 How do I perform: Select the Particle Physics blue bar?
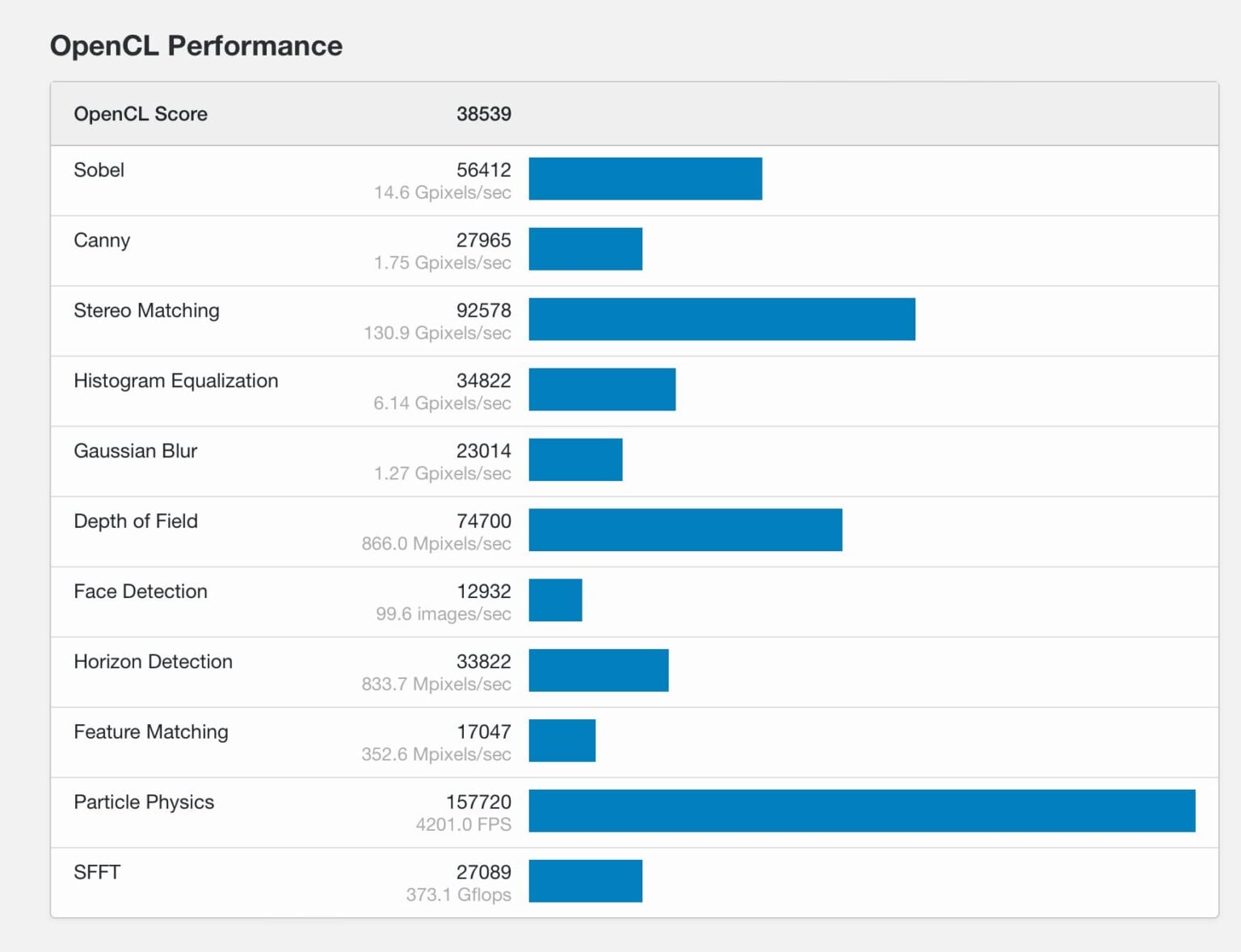[x=861, y=811]
